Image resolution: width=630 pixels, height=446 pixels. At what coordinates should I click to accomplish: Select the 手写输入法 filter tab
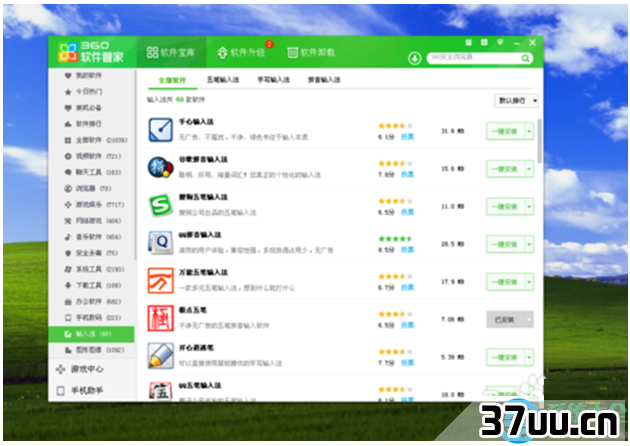pyautogui.click(x=274, y=80)
